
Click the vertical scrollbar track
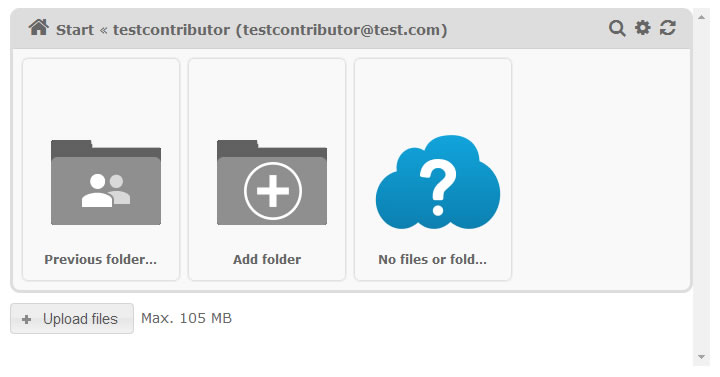pos(701,187)
